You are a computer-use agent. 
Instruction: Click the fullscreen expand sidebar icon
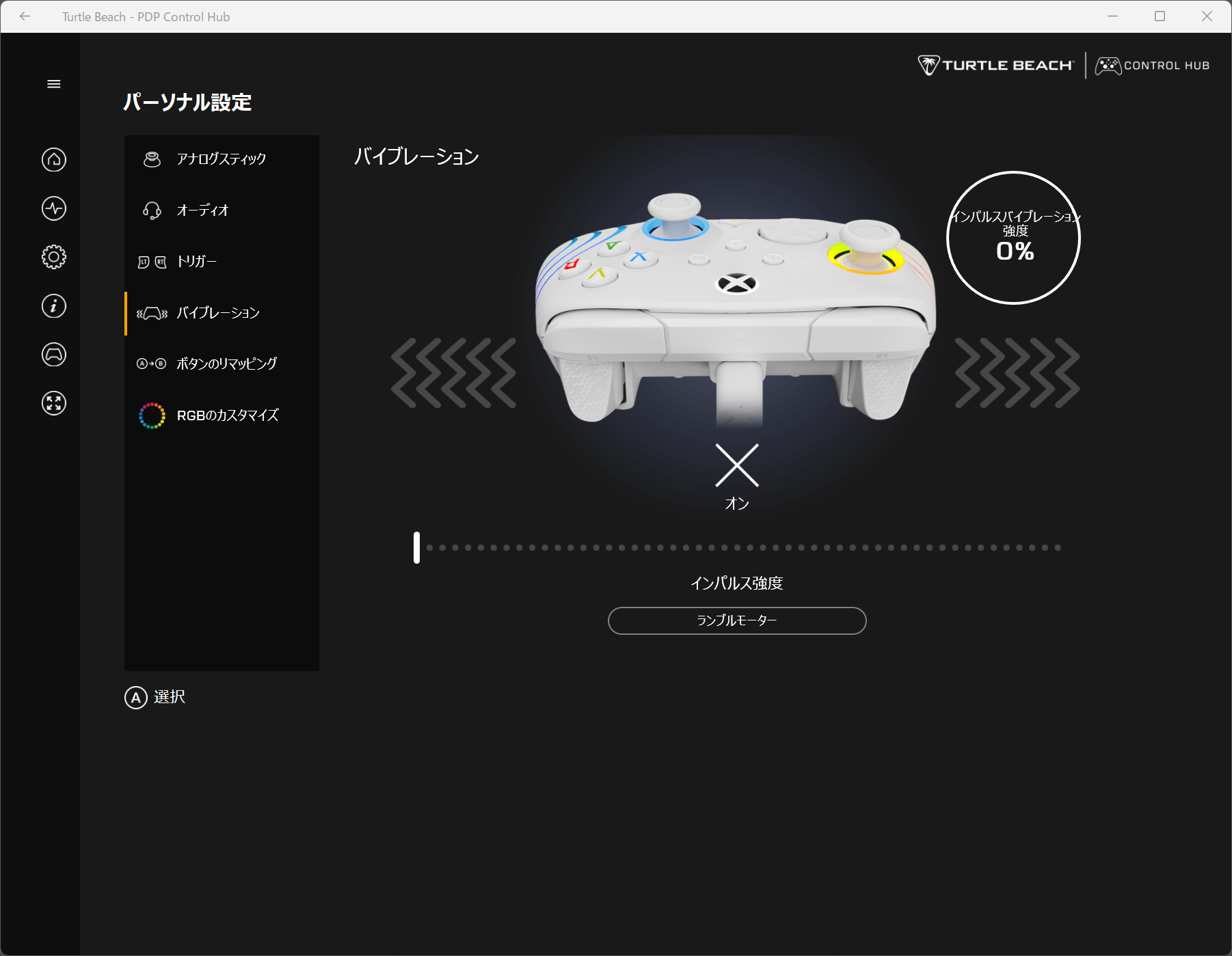point(53,403)
